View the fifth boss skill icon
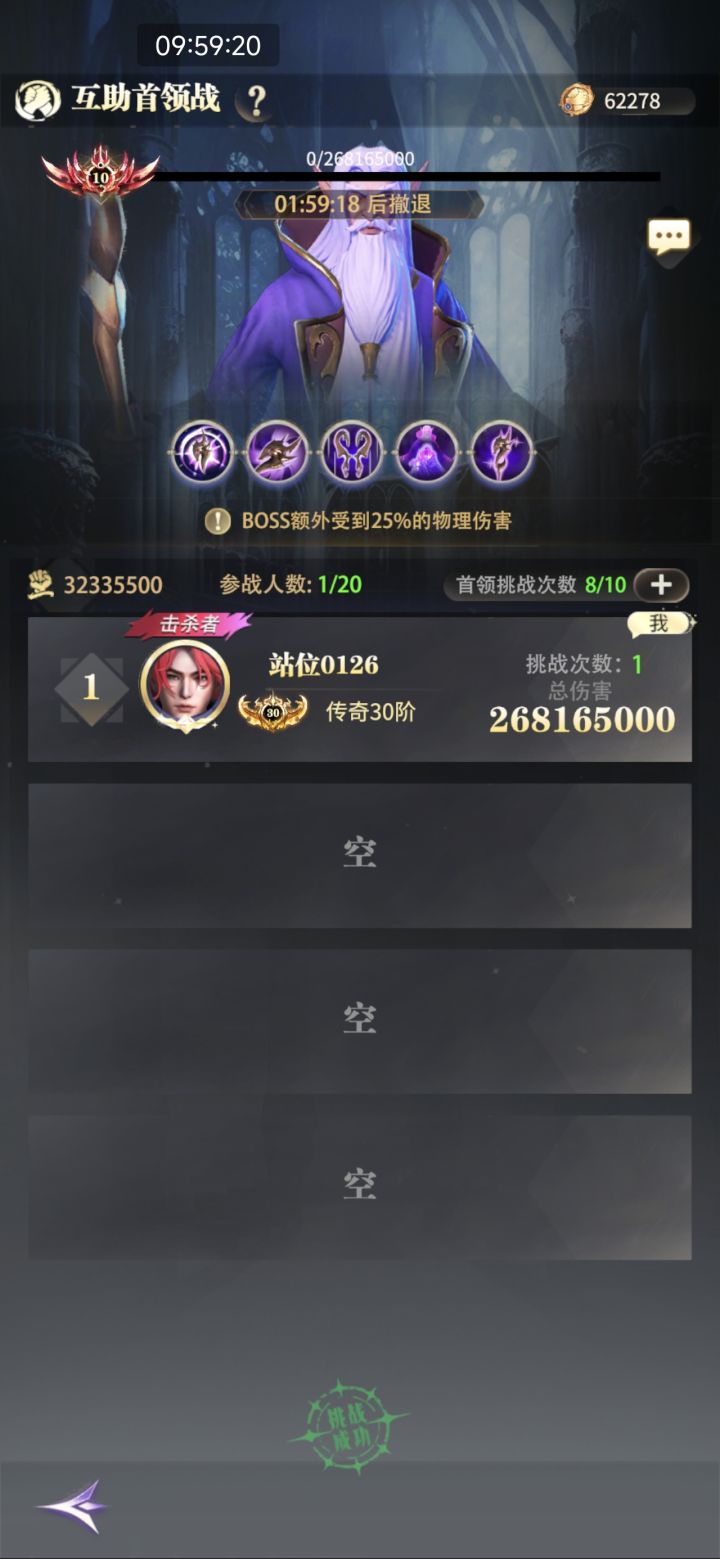 (501, 452)
